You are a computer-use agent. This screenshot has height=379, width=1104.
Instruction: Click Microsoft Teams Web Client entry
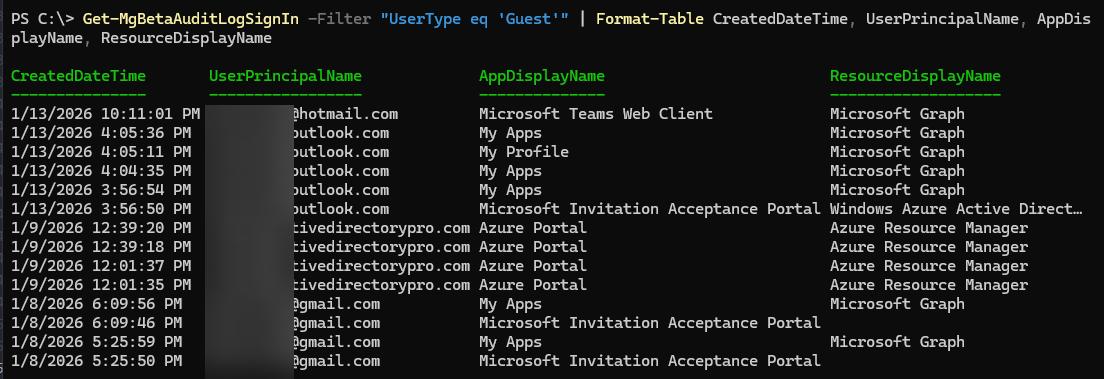596,114
